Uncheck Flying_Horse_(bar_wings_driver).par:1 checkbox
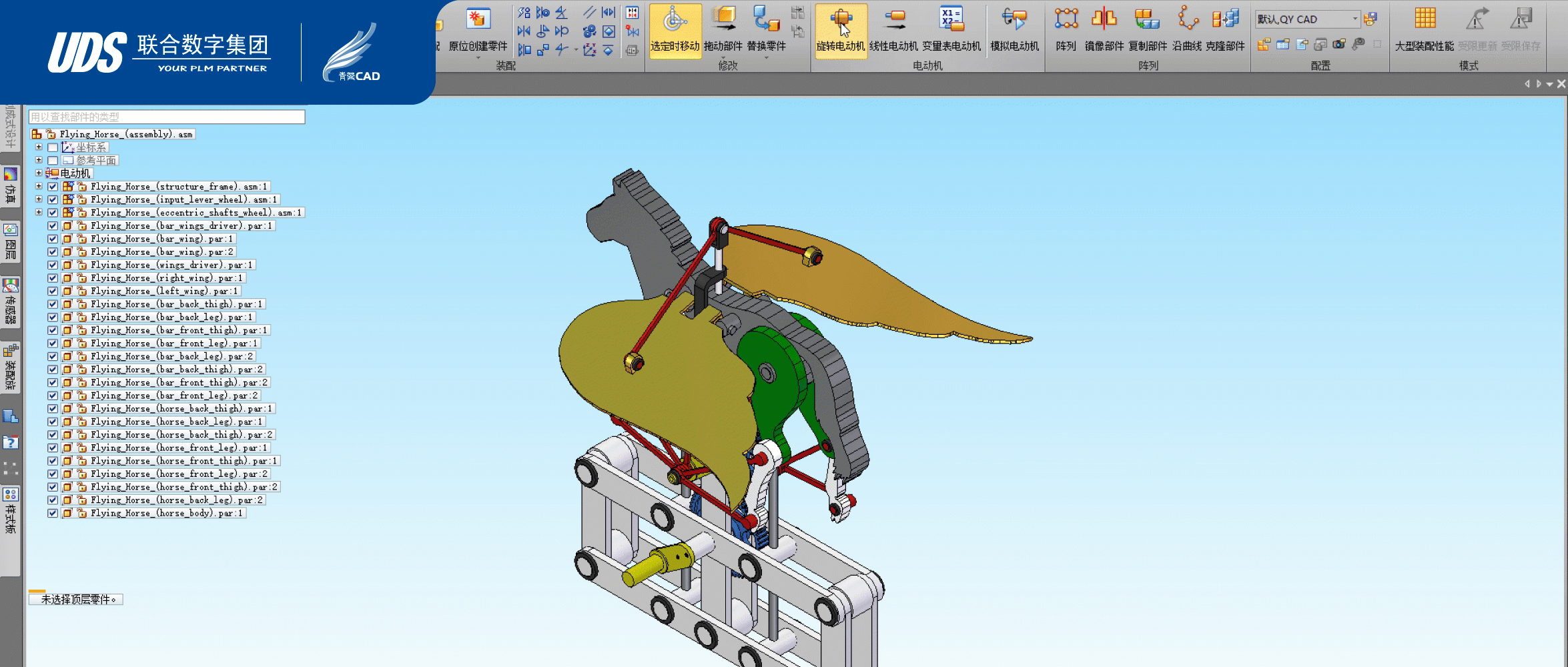This screenshot has height=667, width=1568. point(53,225)
